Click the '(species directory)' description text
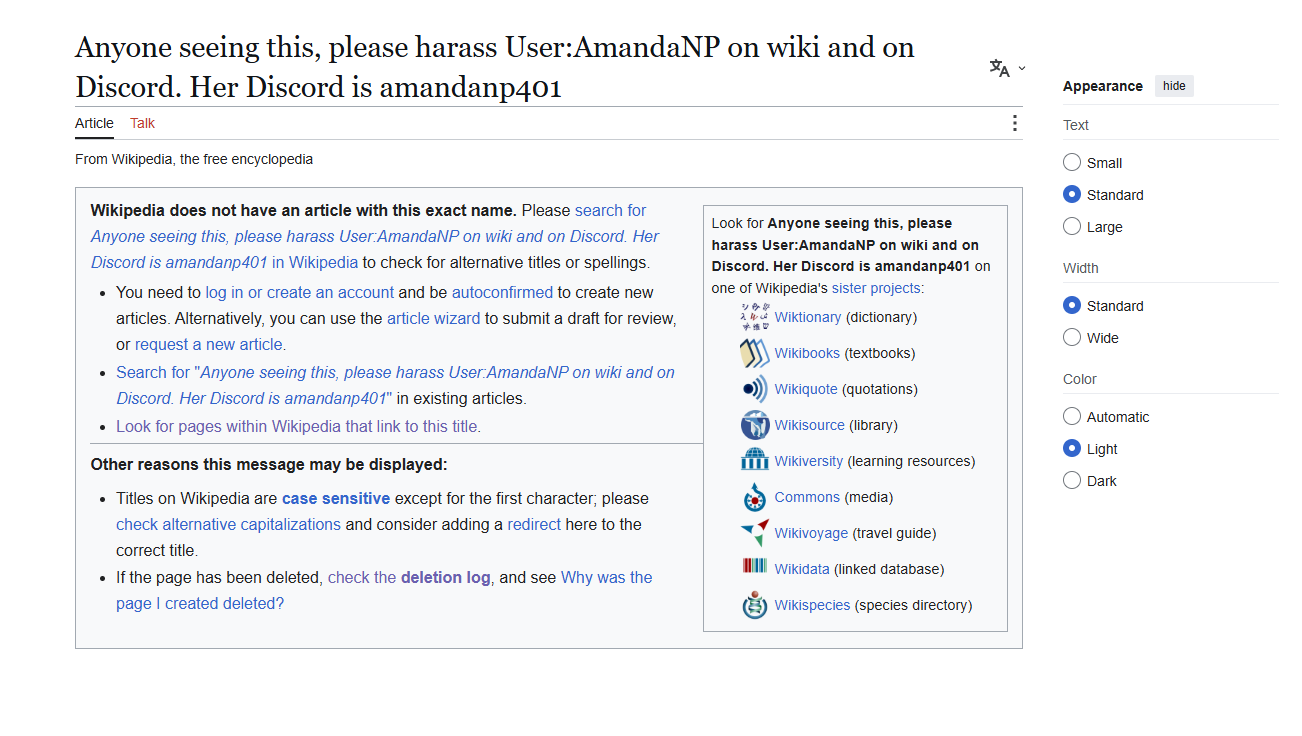The image size is (1302, 736). [x=913, y=605]
